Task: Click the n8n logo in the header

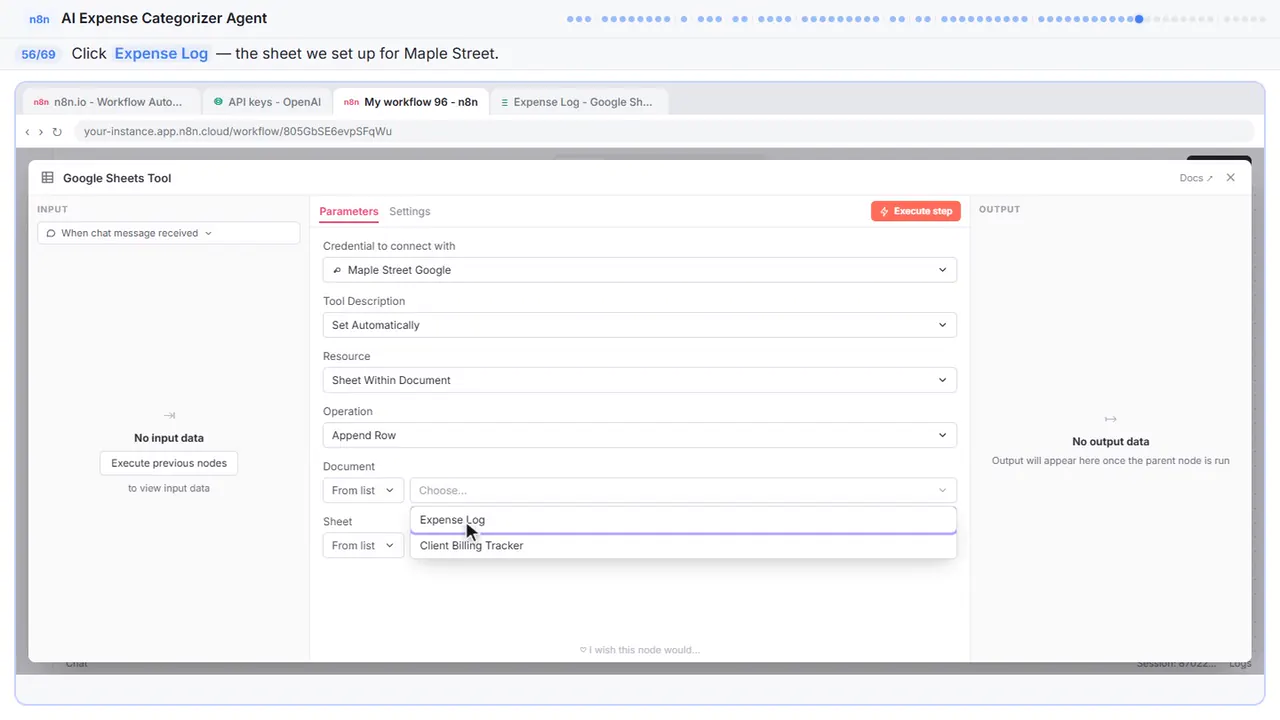Action: (40, 18)
